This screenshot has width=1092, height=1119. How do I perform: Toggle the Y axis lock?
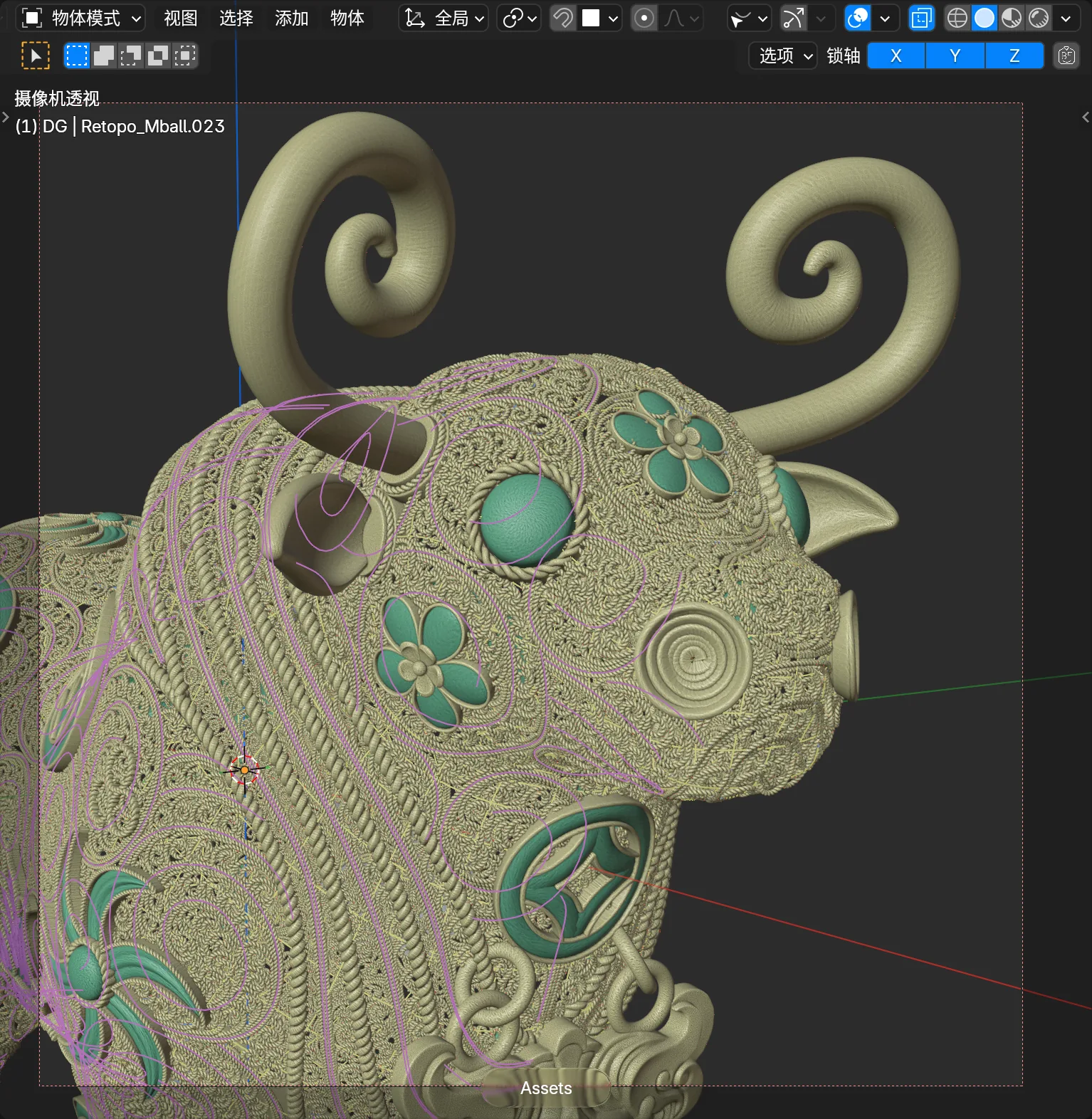point(955,56)
